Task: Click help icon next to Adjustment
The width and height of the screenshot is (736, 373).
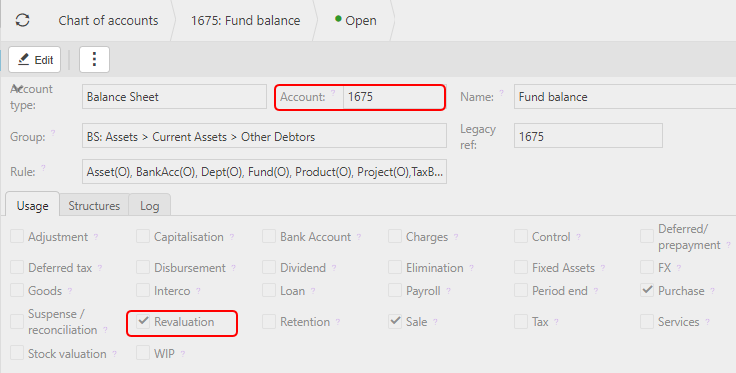Action: [96, 237]
